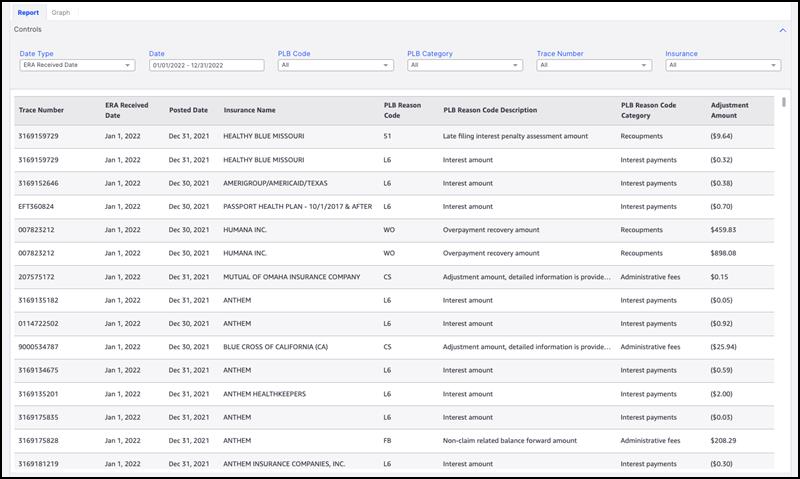Click trace number EFT360824 cell
Viewport: 800px width, 479px height.
coord(36,207)
